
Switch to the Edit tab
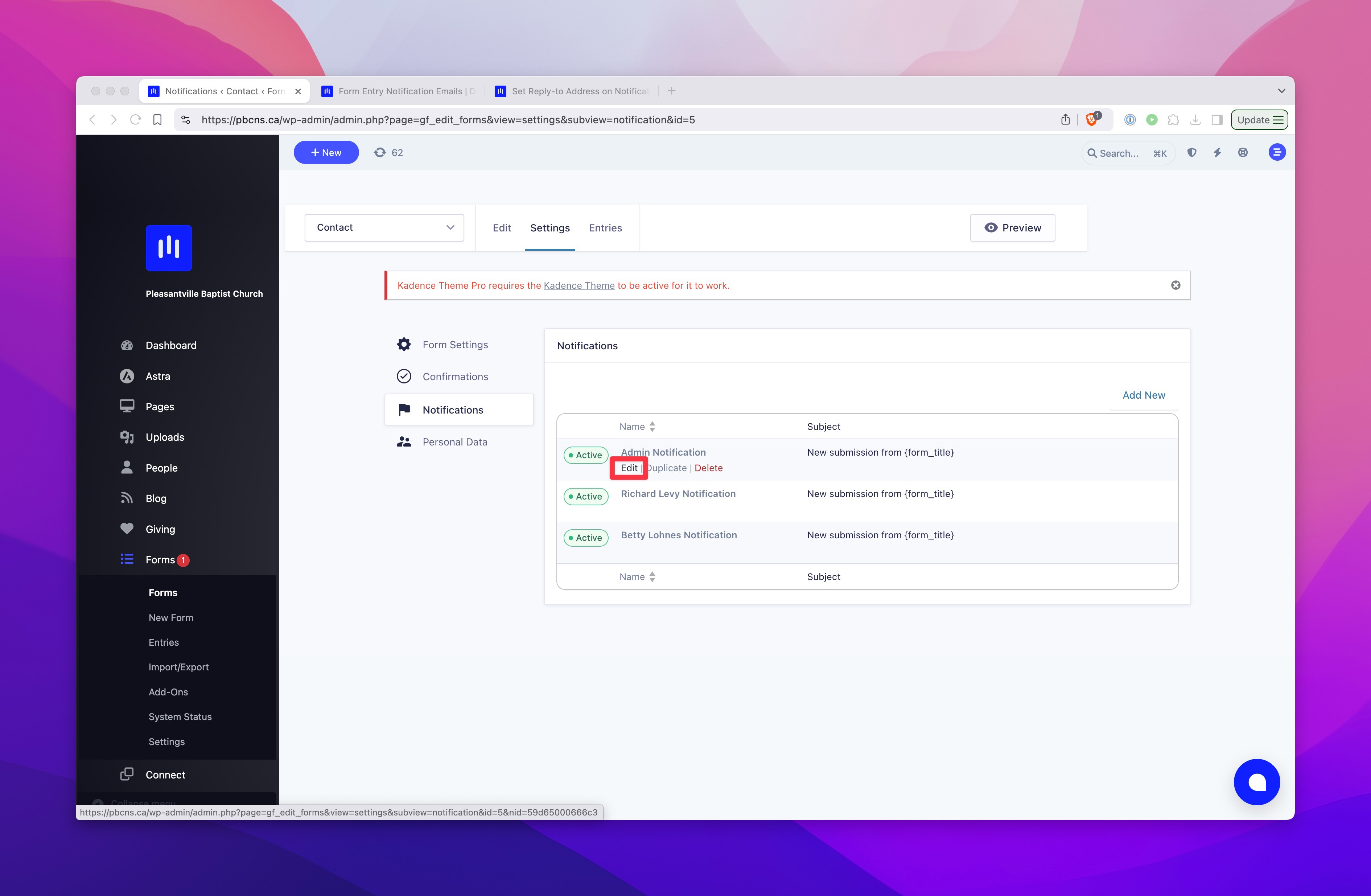(501, 227)
